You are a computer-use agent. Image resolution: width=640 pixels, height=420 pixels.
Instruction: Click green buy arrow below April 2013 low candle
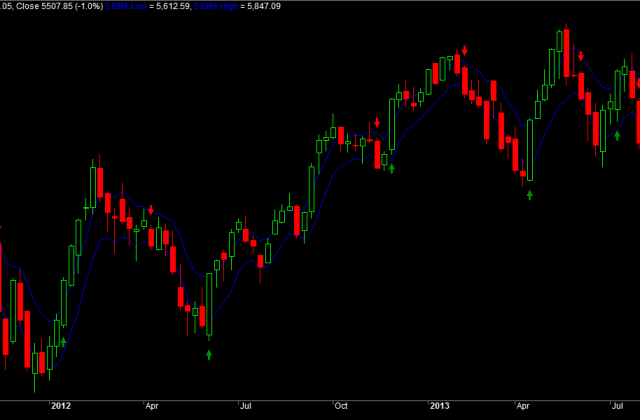529,195
